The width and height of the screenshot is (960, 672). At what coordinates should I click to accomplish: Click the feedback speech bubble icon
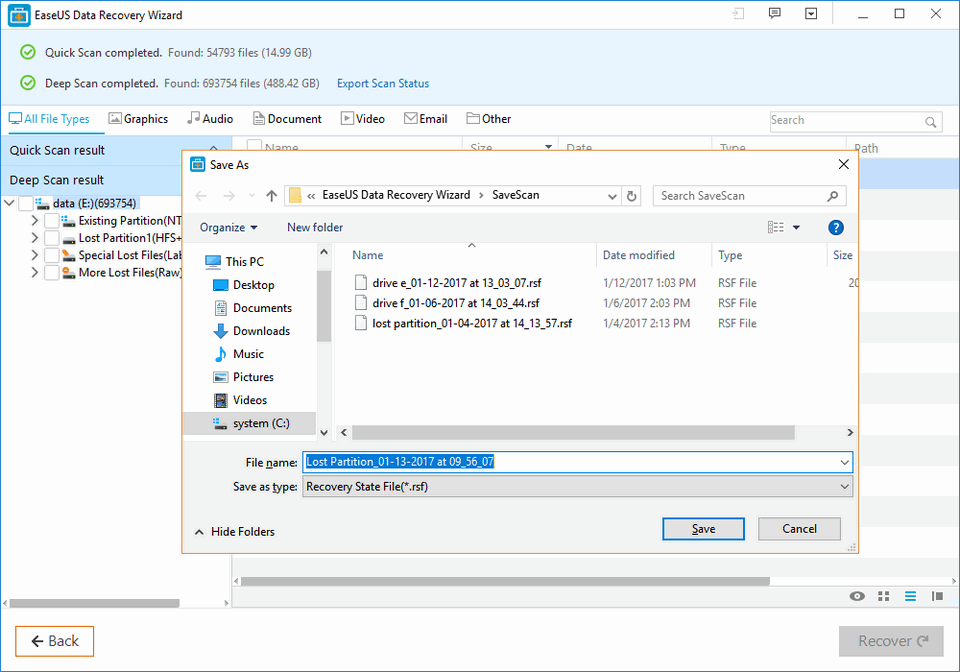774,14
